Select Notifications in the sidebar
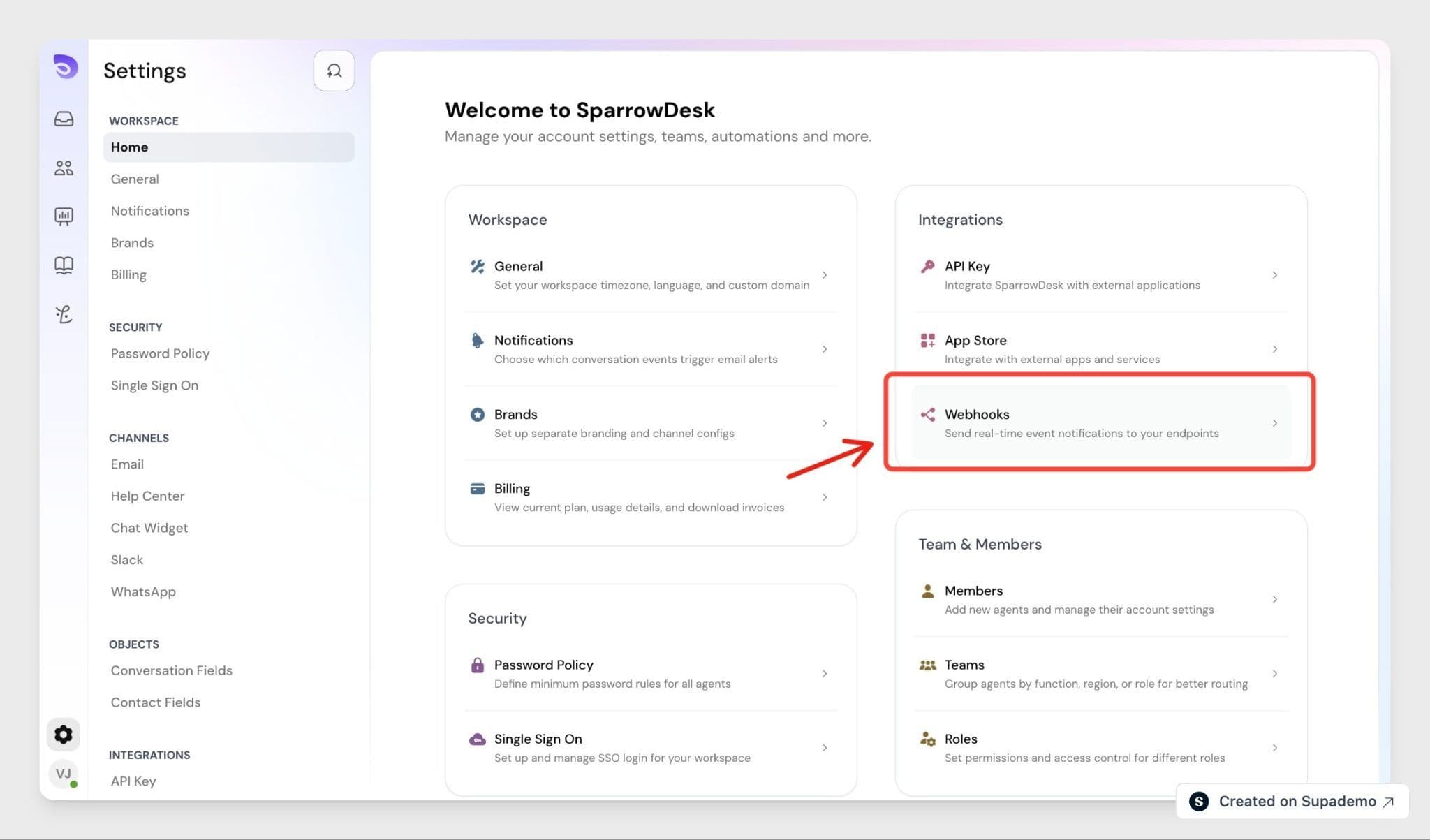 (x=149, y=211)
